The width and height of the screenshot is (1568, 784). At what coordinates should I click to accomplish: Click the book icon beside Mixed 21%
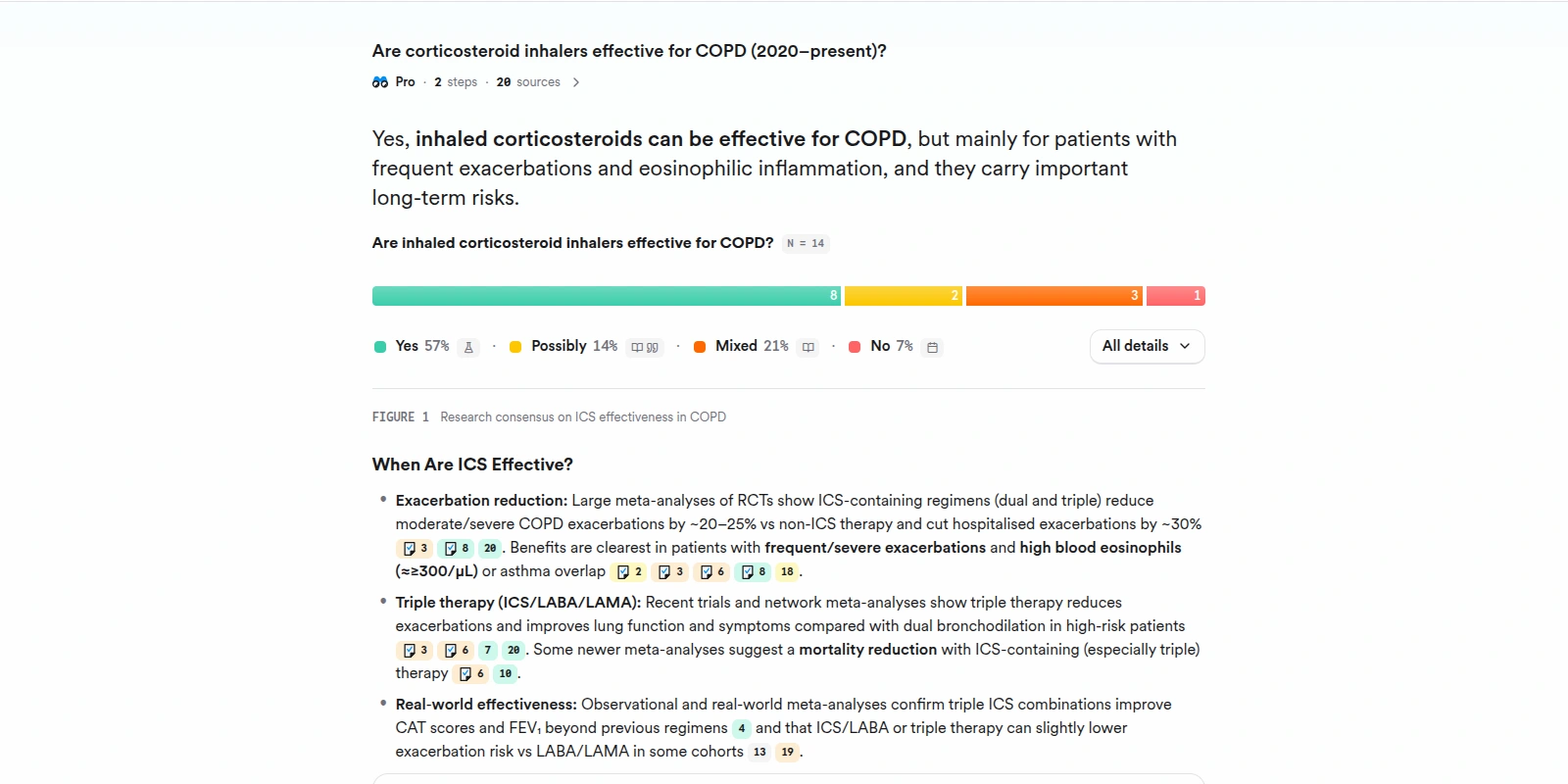808,347
